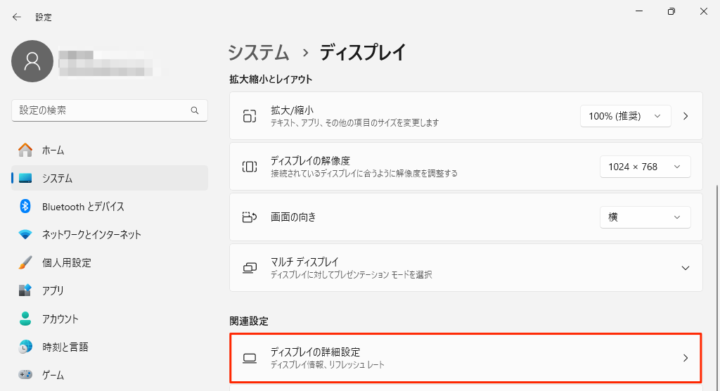Open the 1024 × 768 resolution dropdown
The height and width of the screenshot is (391, 720).
[645, 167]
